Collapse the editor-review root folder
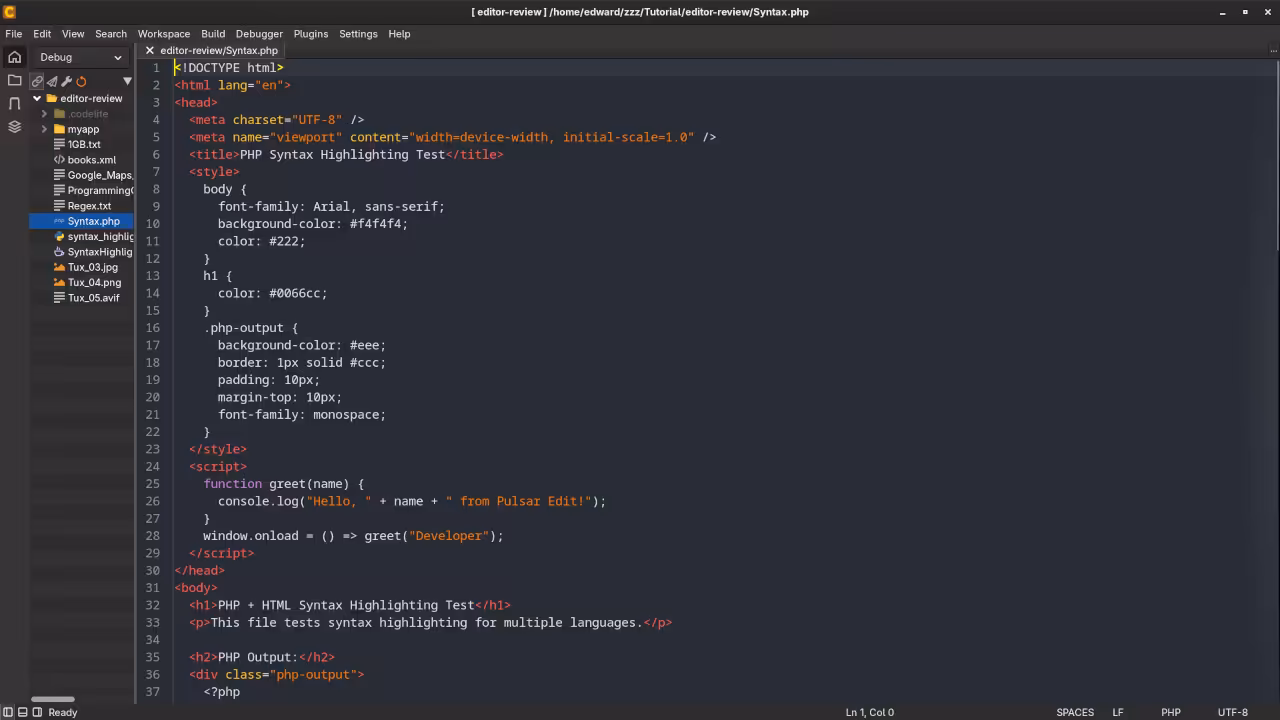 (x=37, y=98)
